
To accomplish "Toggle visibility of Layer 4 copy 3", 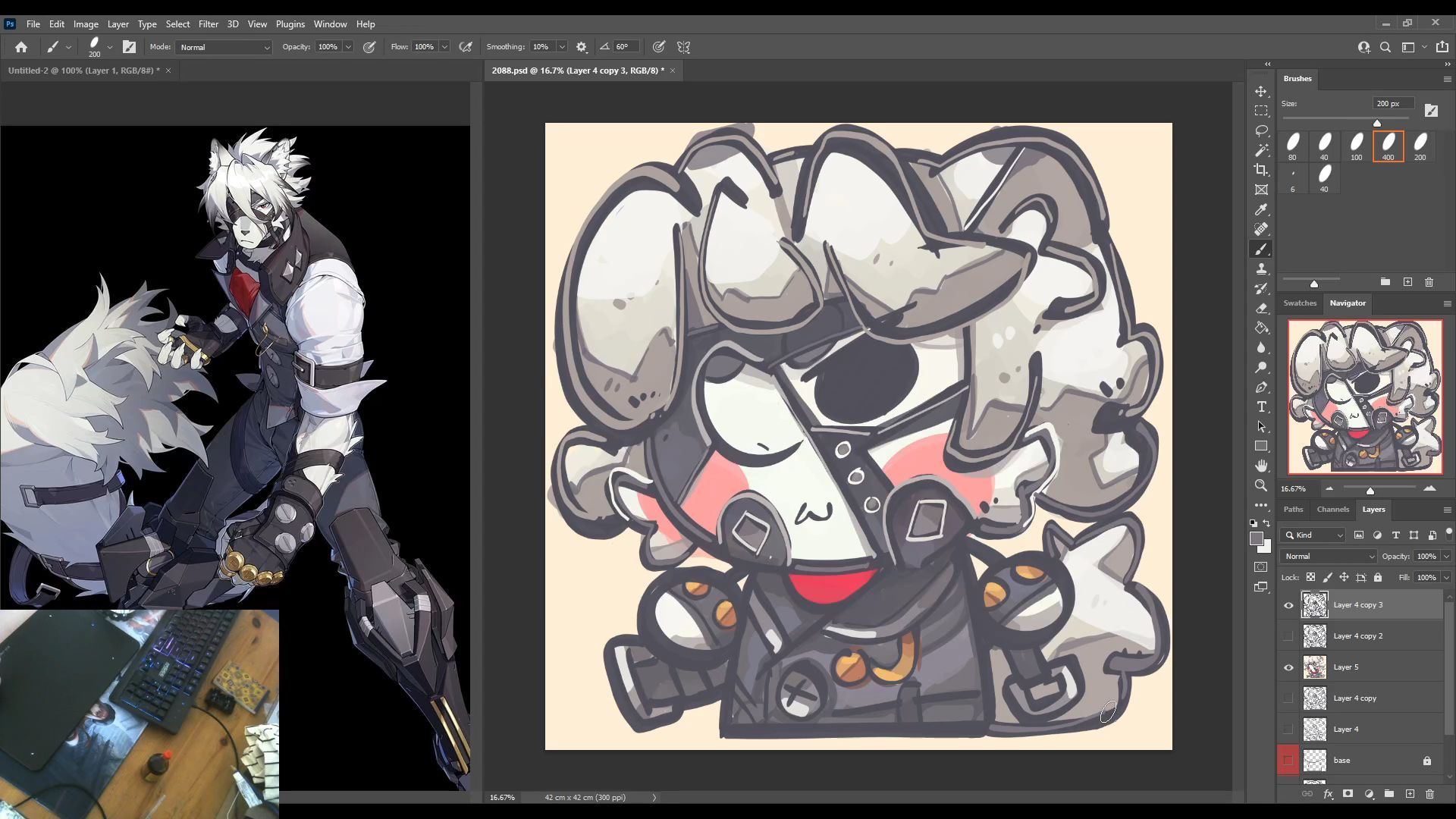I will tap(1288, 605).
